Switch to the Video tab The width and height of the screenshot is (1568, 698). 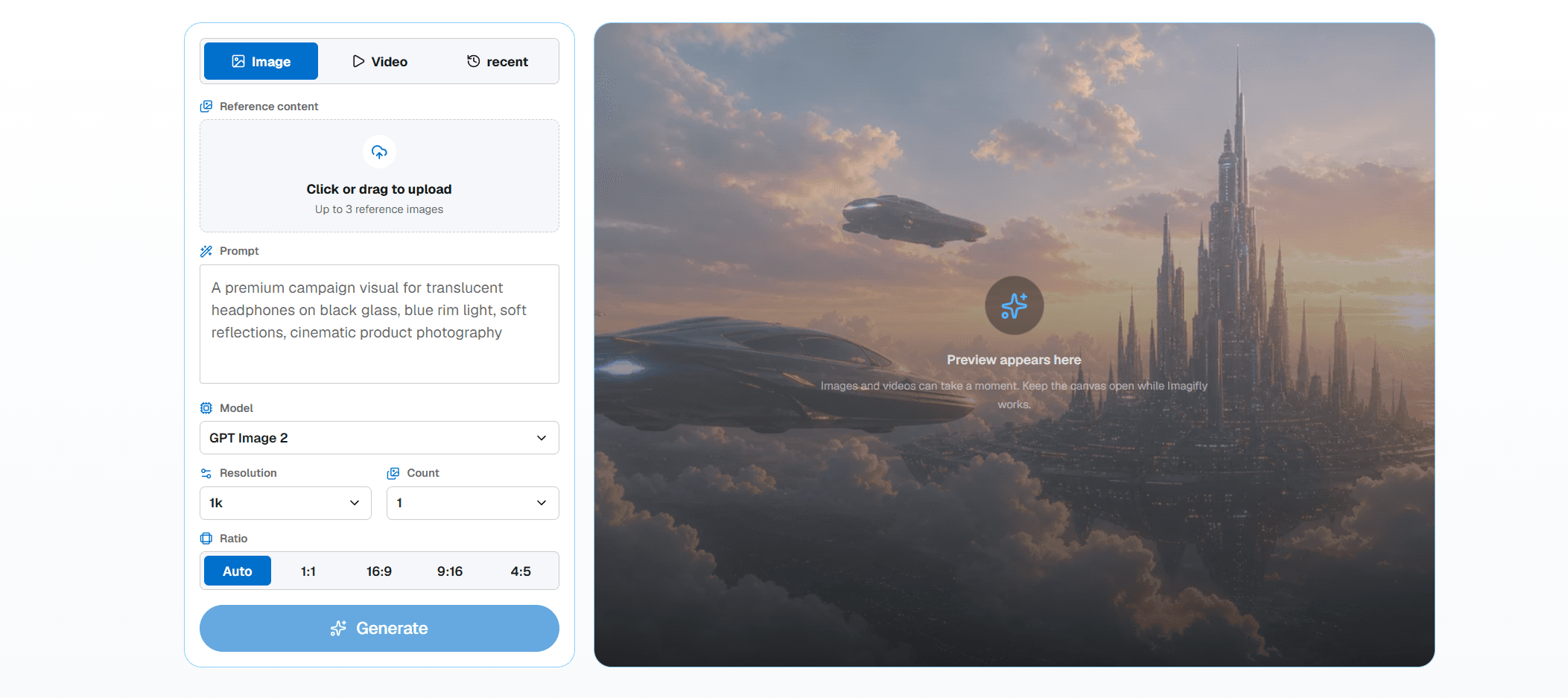click(379, 61)
